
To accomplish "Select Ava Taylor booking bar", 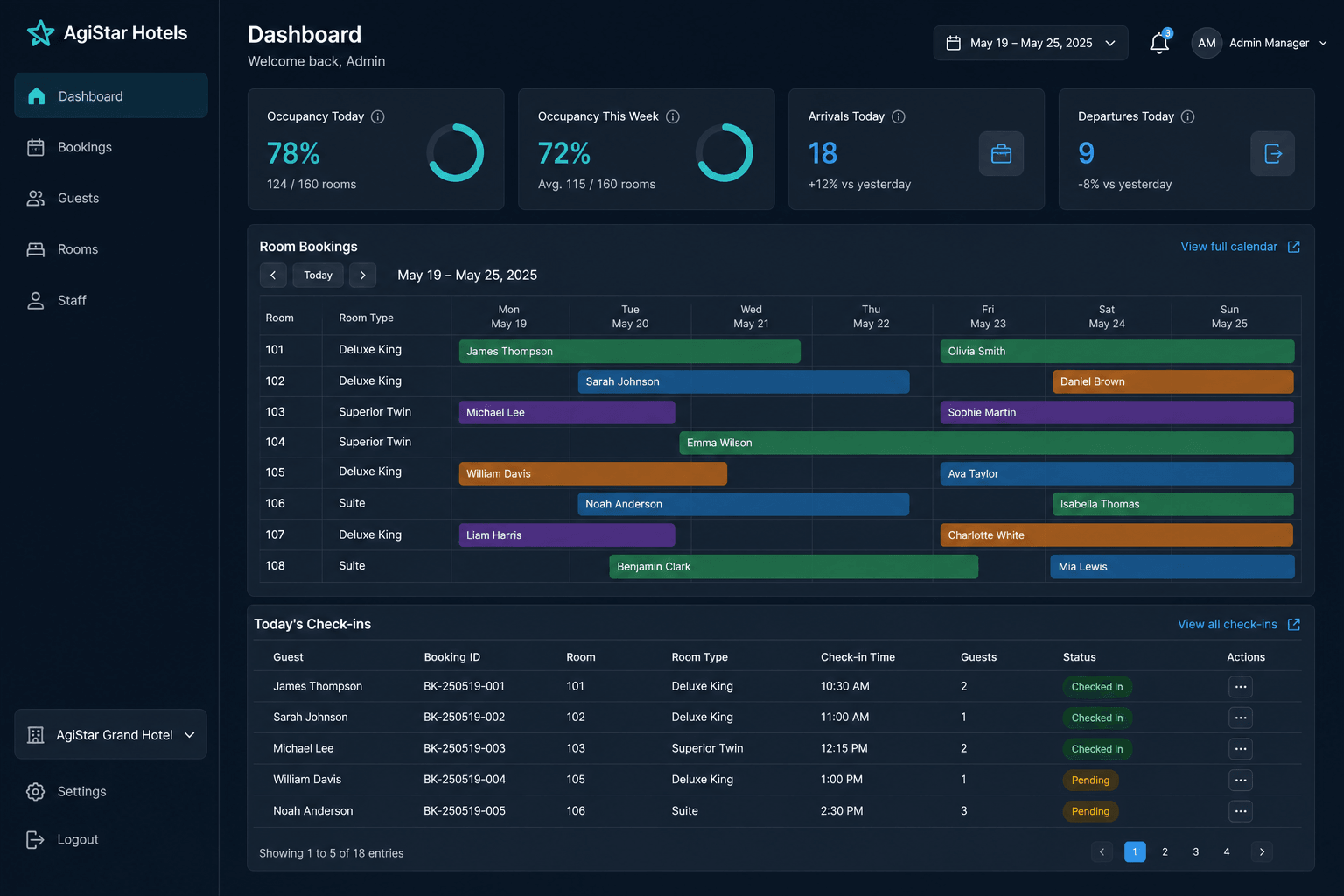I will click(1117, 473).
